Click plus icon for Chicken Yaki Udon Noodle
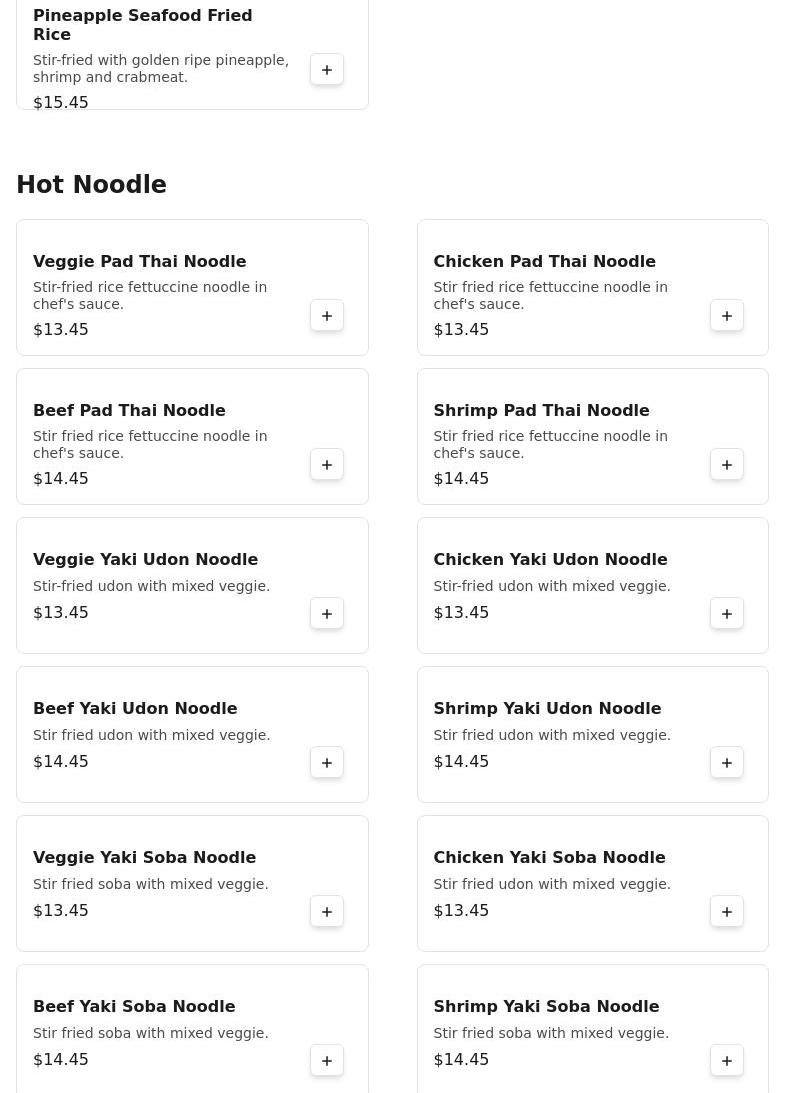The height and width of the screenshot is (1093, 785). pos(726,614)
